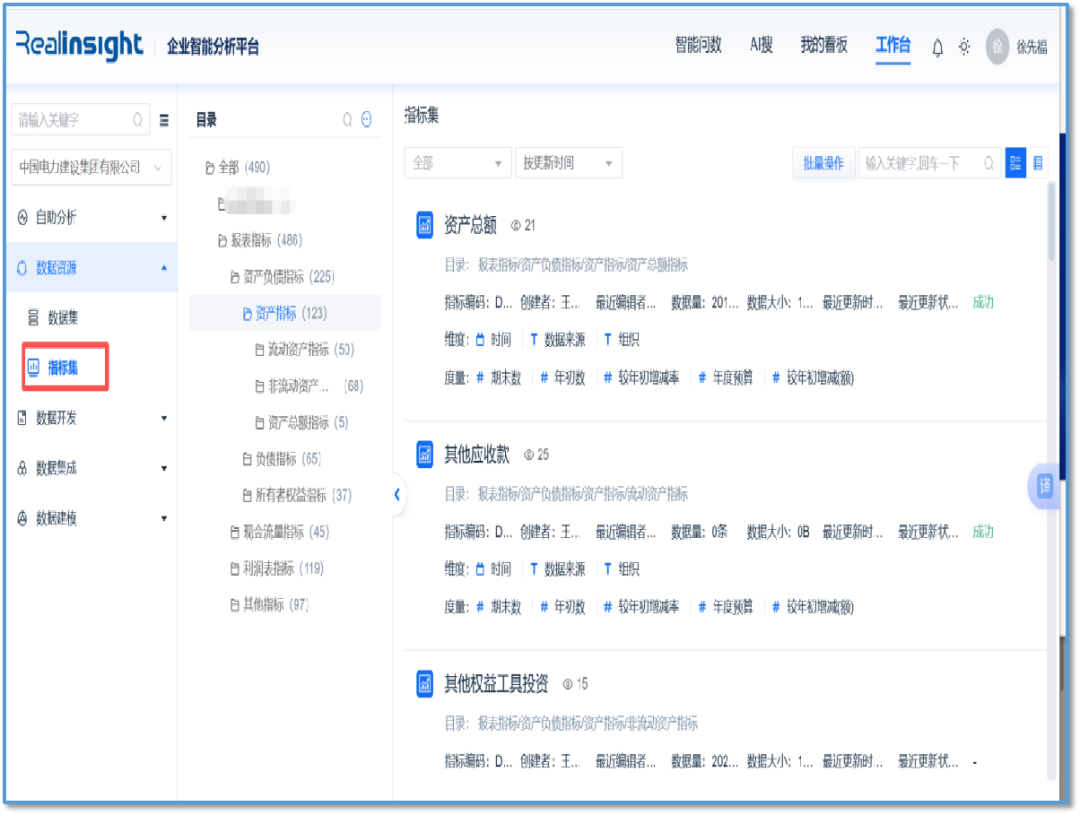Select the 全部 (490) directory node
The height and width of the screenshot is (815, 1080).
click(238, 167)
